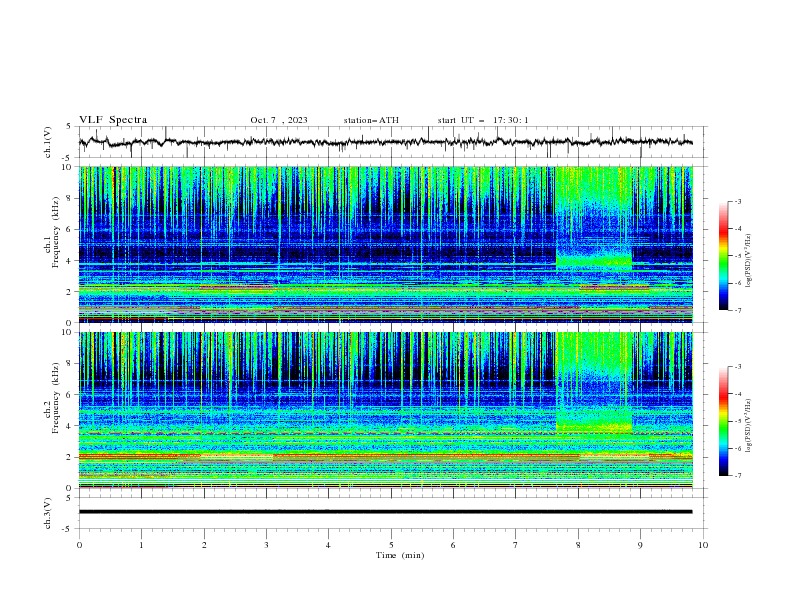Click the 'VLF Spectra' plot title
Viewport: 792px width, 612px height.
click(113, 120)
